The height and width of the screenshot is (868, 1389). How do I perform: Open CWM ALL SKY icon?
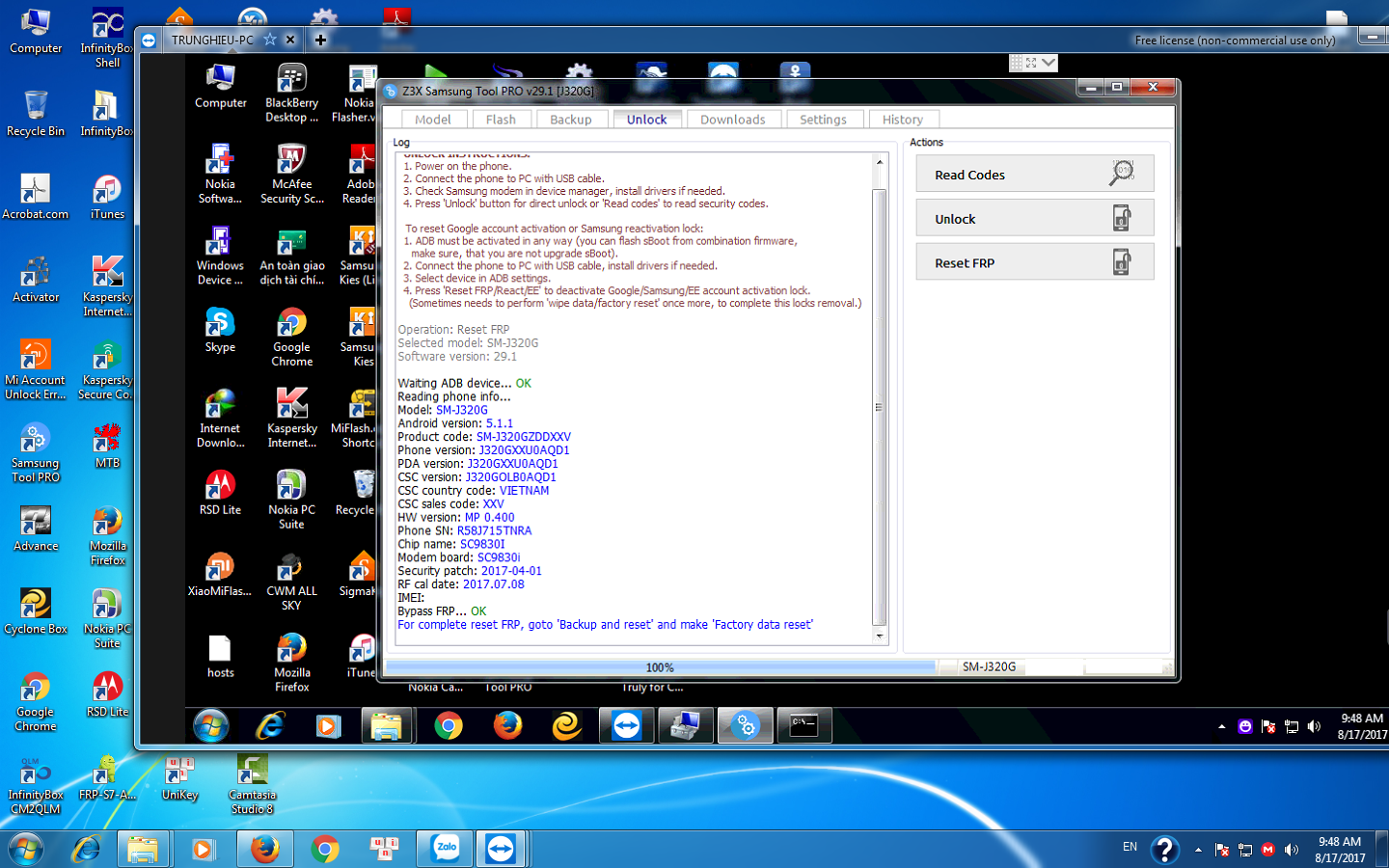click(291, 582)
